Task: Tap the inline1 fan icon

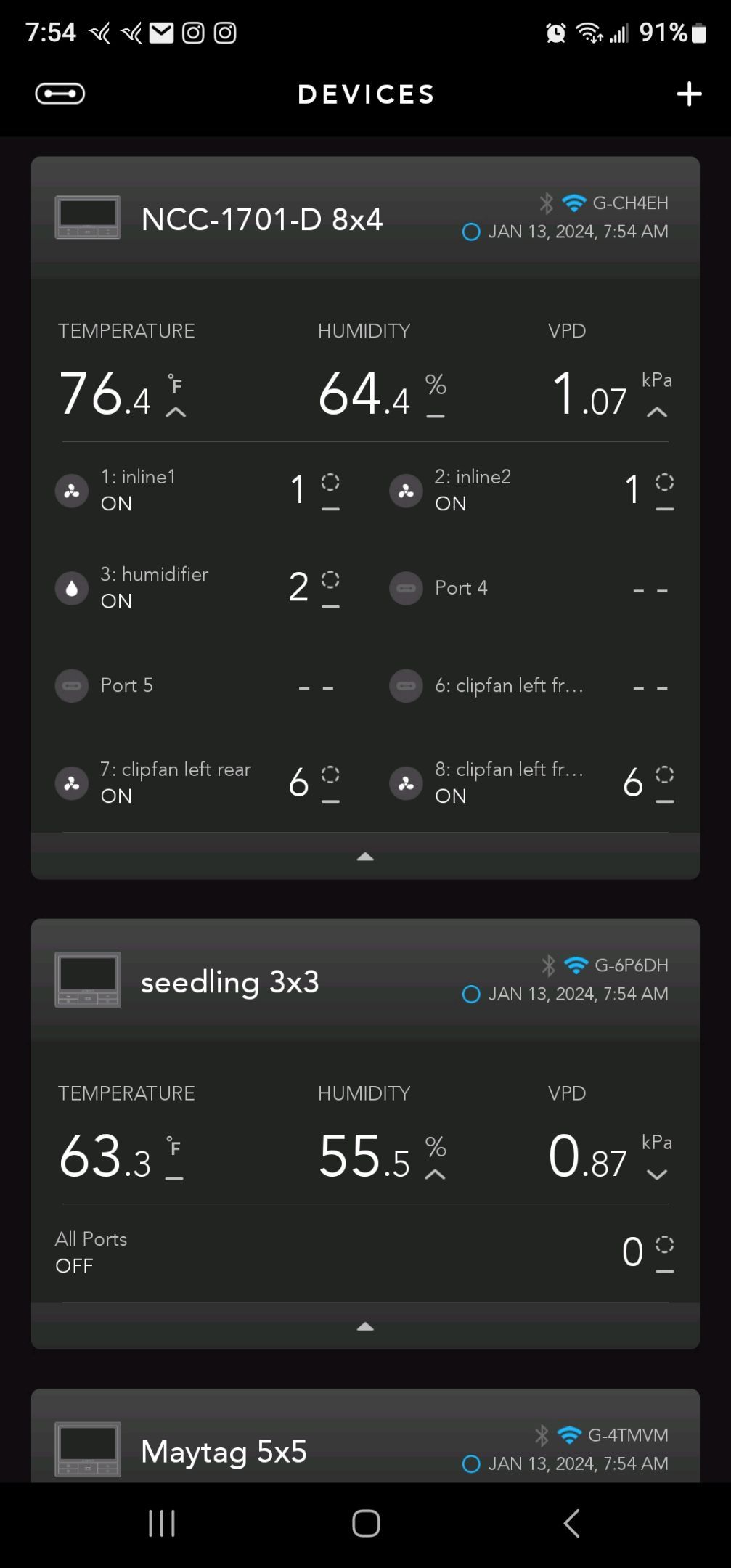Action: 72,491
